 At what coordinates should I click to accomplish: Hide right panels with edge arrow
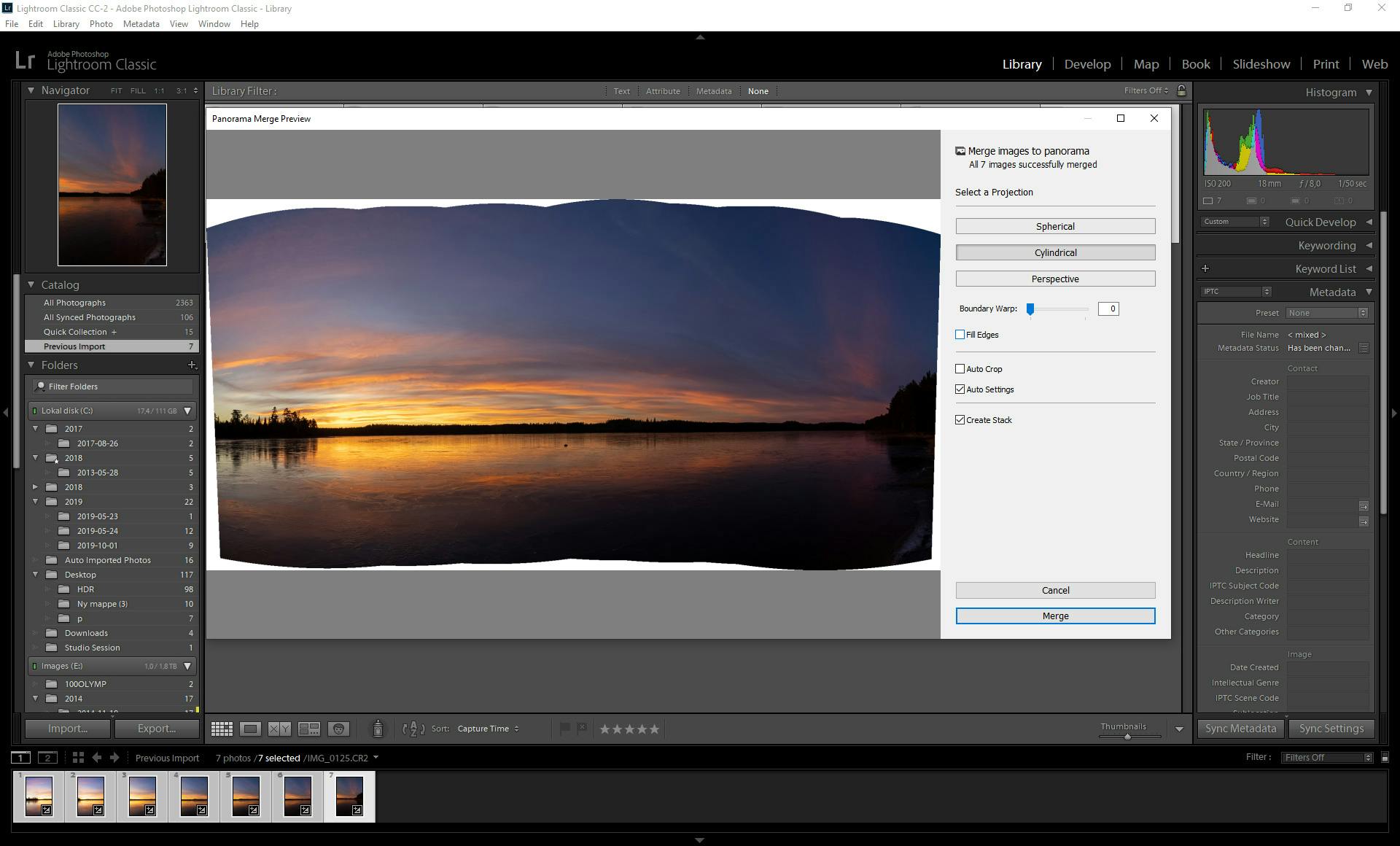click(x=1394, y=413)
